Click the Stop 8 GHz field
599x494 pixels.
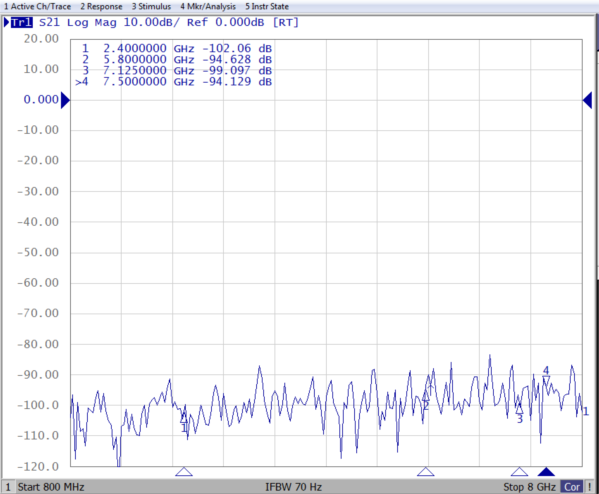[x=529, y=487]
